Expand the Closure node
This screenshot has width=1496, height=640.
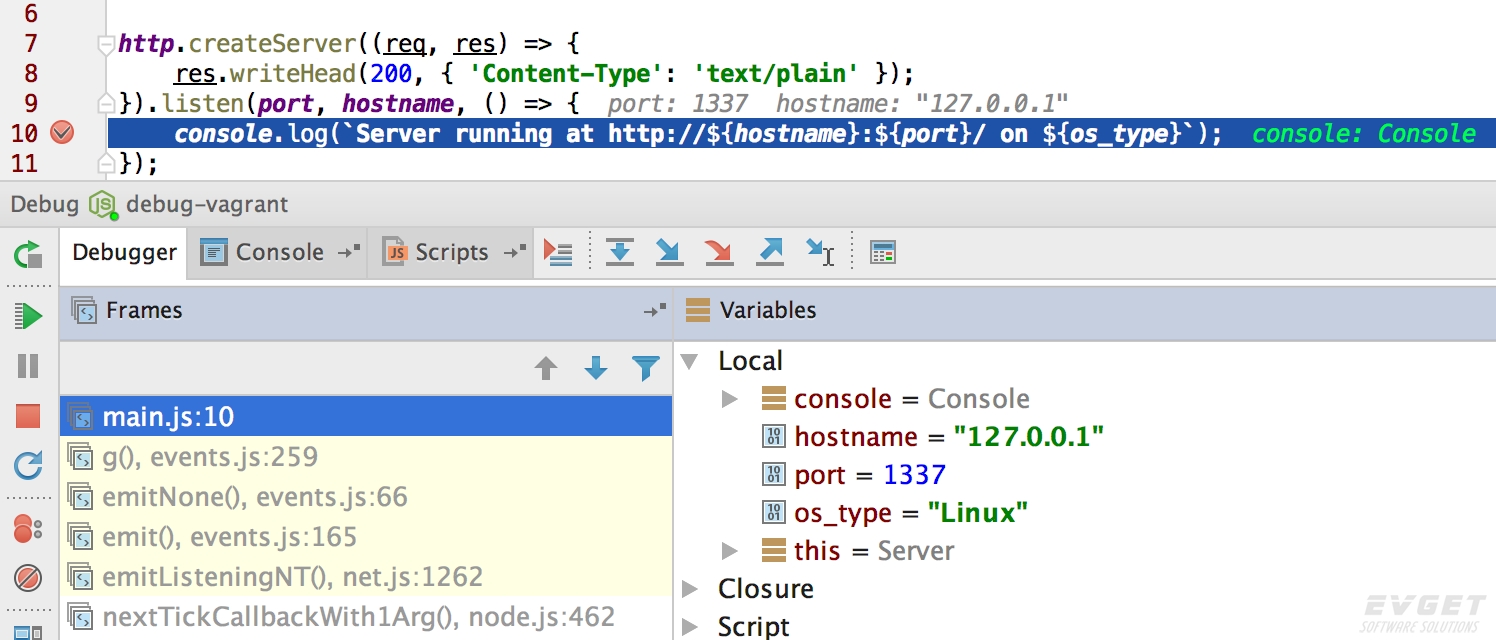[690, 589]
